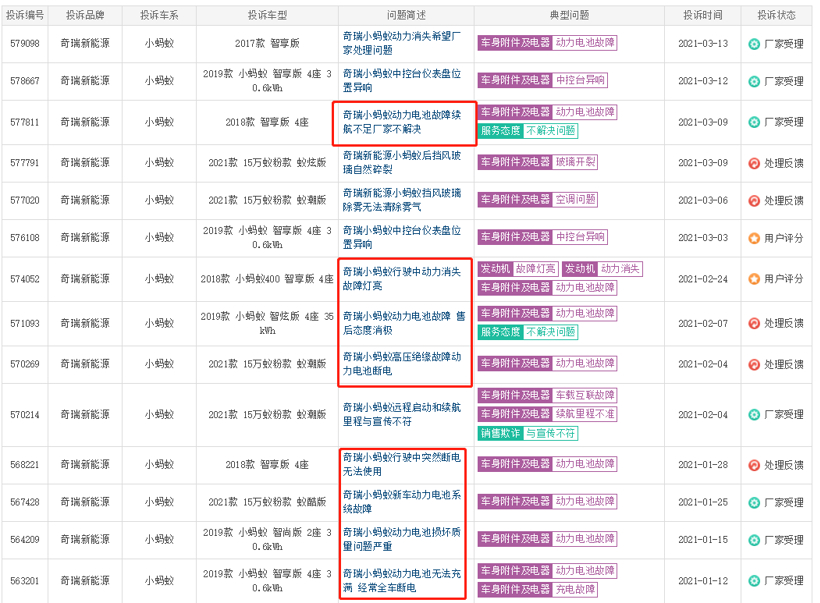Click 车载互联故障 tag in row 570214
Image resolution: width=820 pixels, height=603 pixels.
pos(585,395)
